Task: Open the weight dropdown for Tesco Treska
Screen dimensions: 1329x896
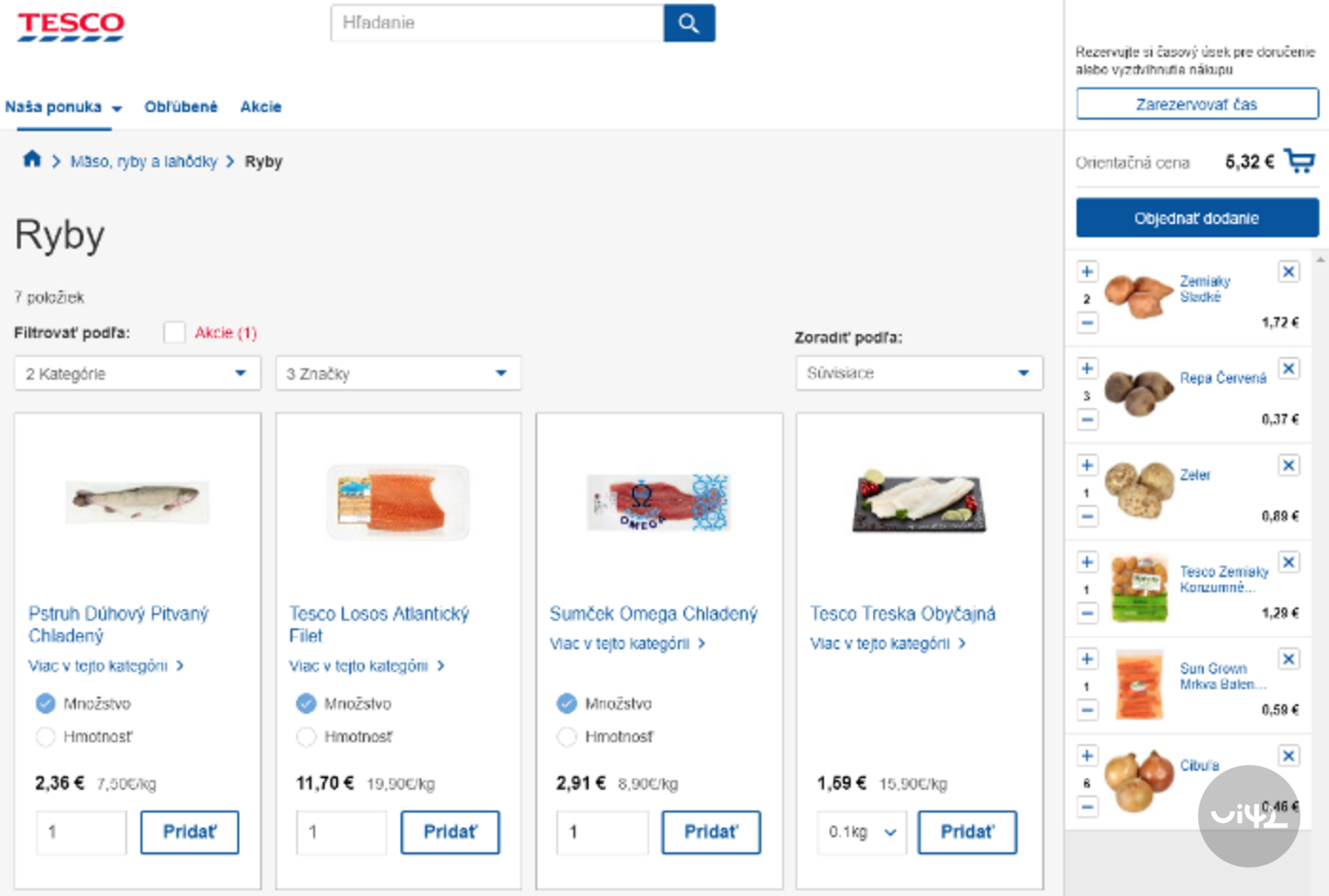Action: click(x=861, y=832)
